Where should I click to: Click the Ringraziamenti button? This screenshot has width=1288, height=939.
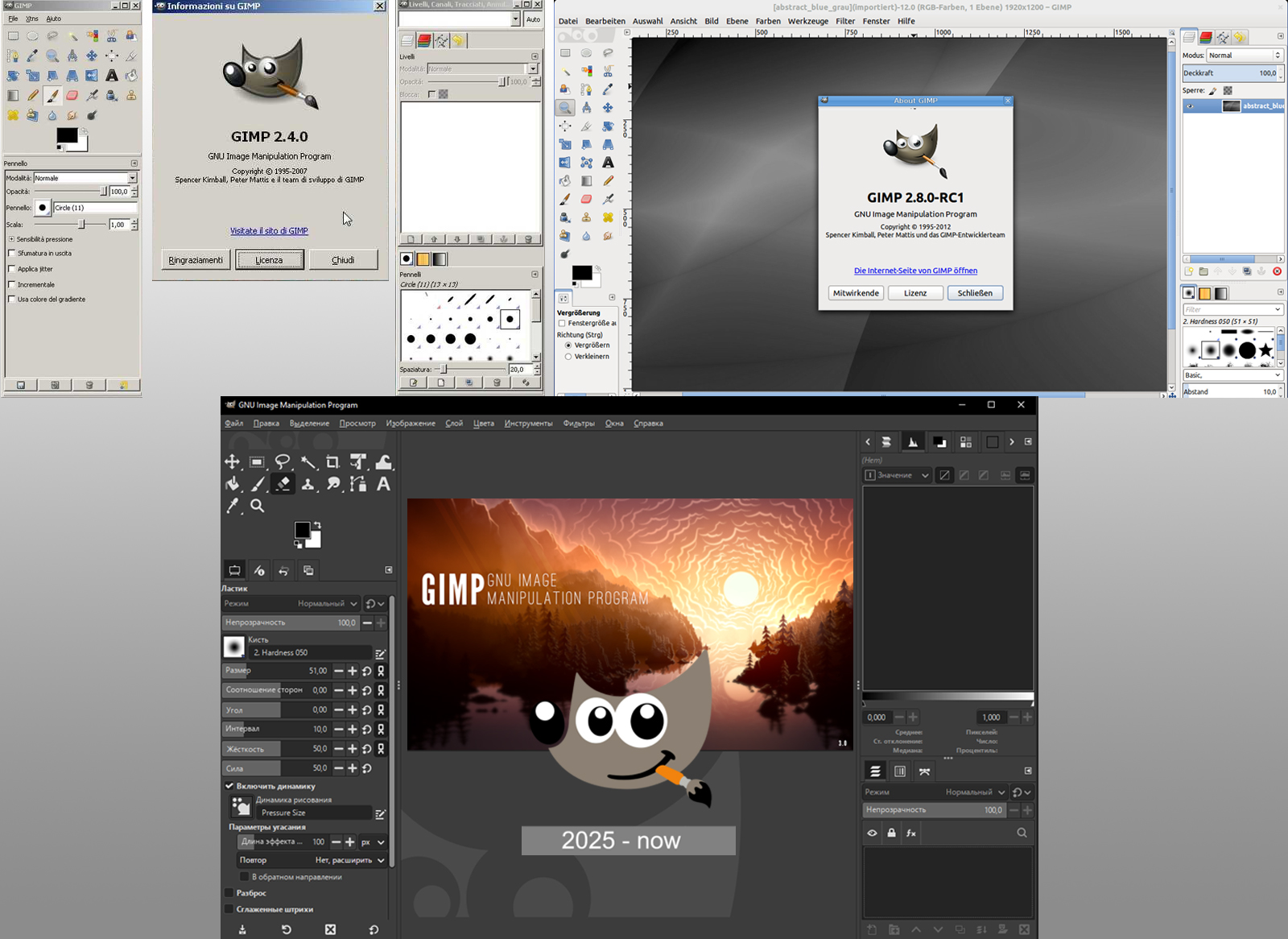(196, 260)
